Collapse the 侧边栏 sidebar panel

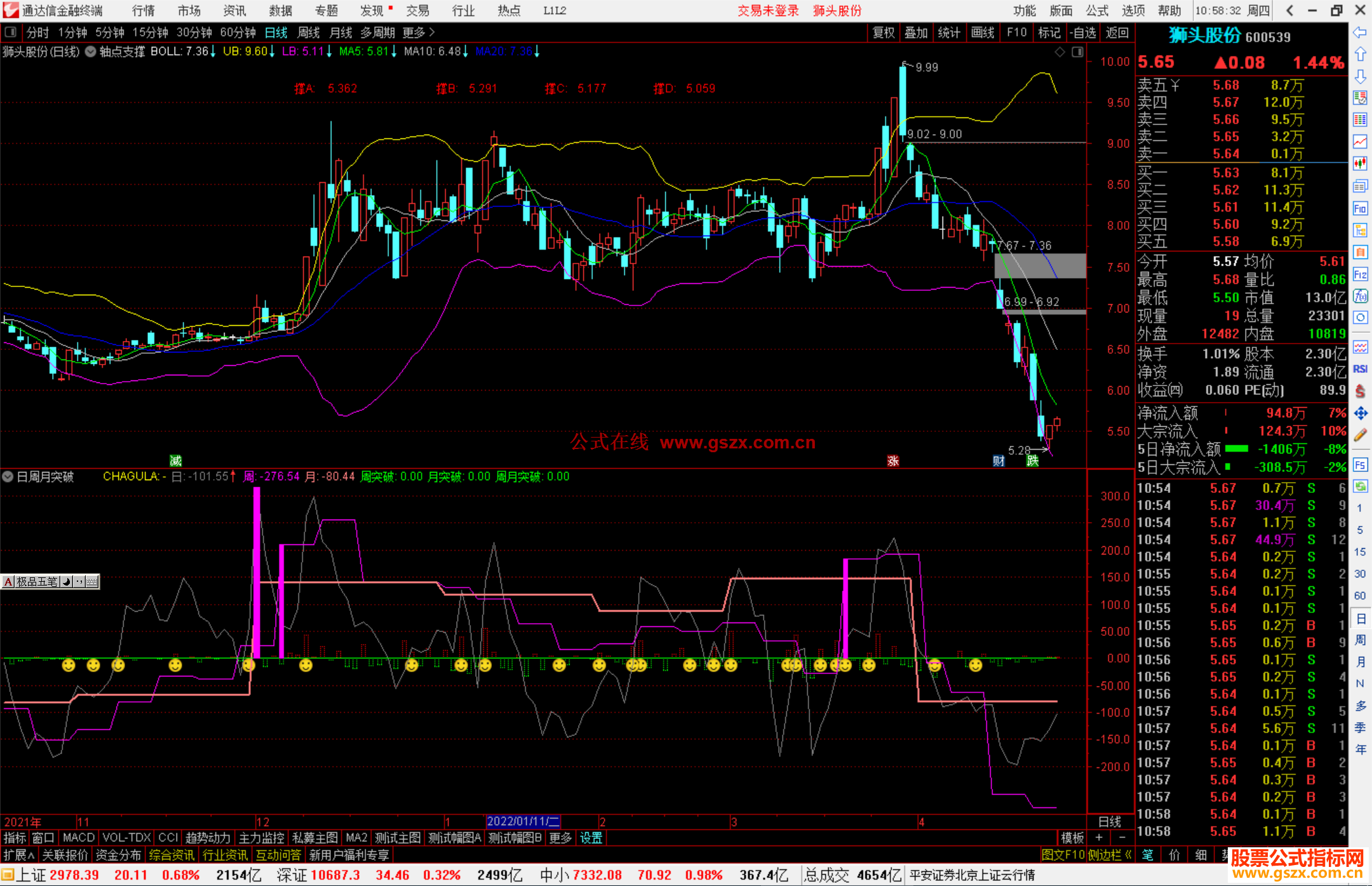pos(1110,855)
